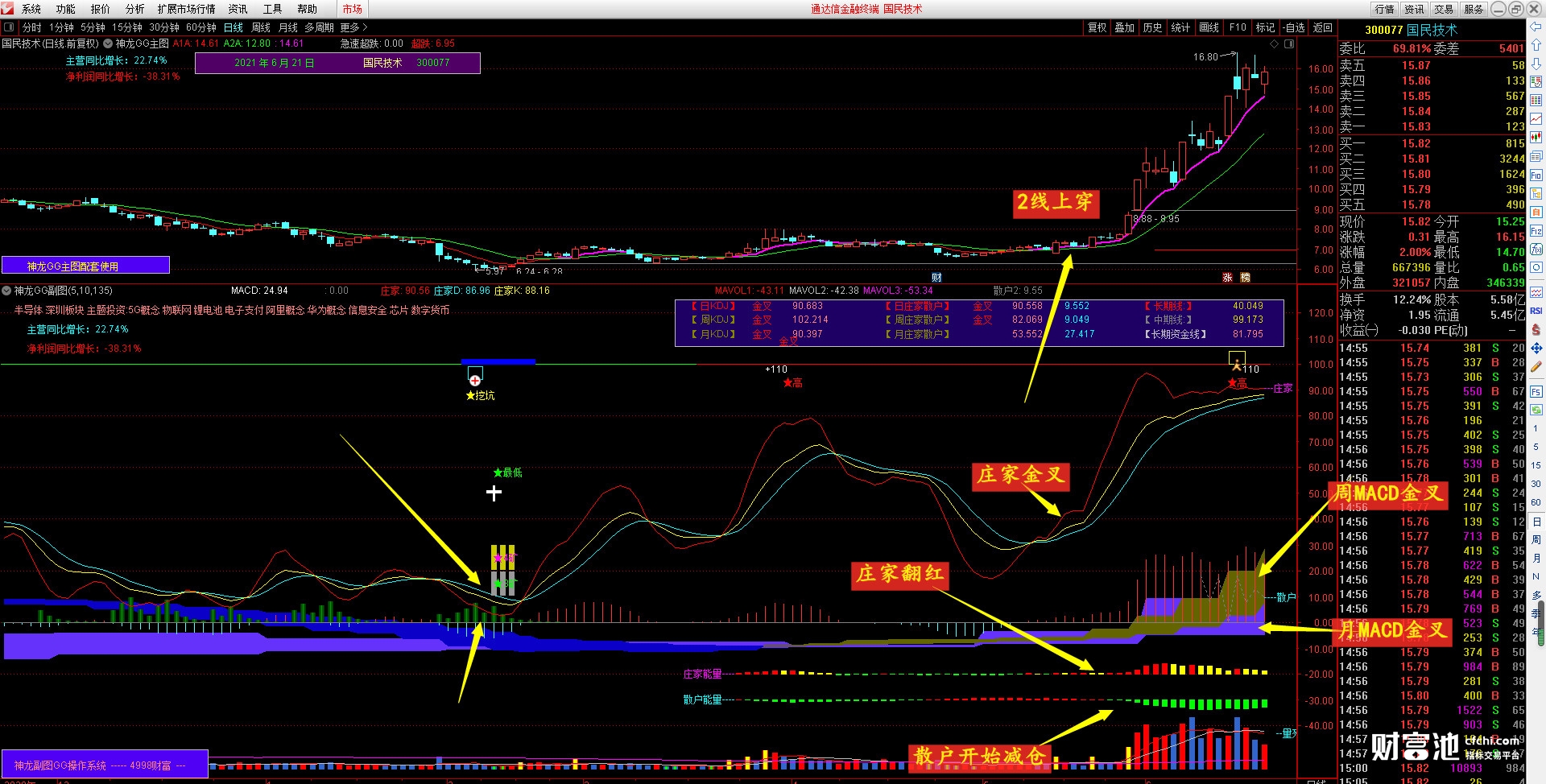Click the 服务 button at top right
This screenshot has width=1546, height=784.
(x=1474, y=9)
